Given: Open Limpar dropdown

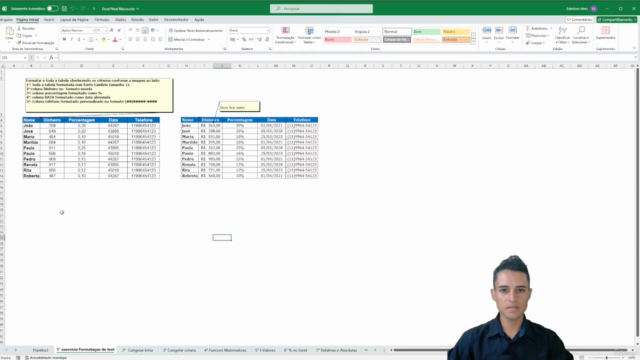Looking at the screenshot, I should pos(535,43).
